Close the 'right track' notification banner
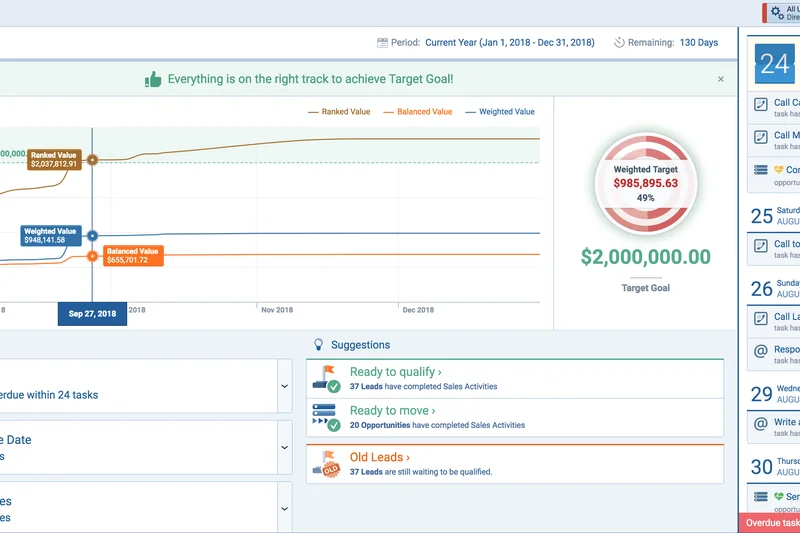 [721, 79]
